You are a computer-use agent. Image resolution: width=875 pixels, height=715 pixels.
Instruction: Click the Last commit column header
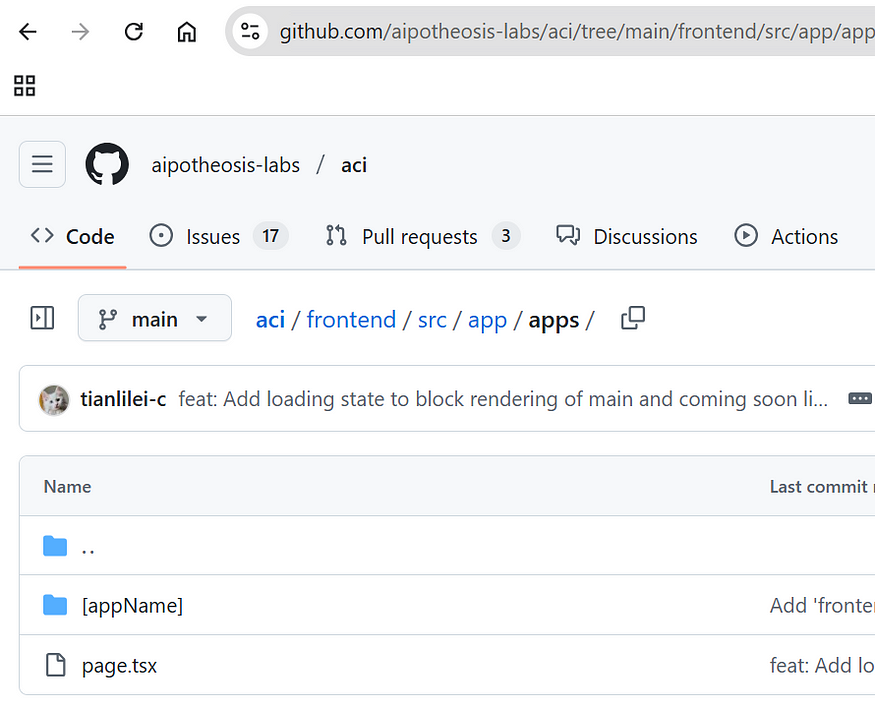tap(821, 487)
